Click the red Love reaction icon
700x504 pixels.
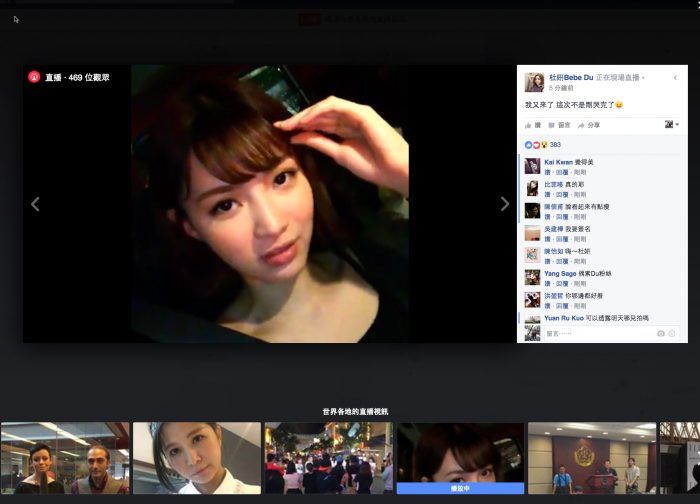[x=536, y=145]
